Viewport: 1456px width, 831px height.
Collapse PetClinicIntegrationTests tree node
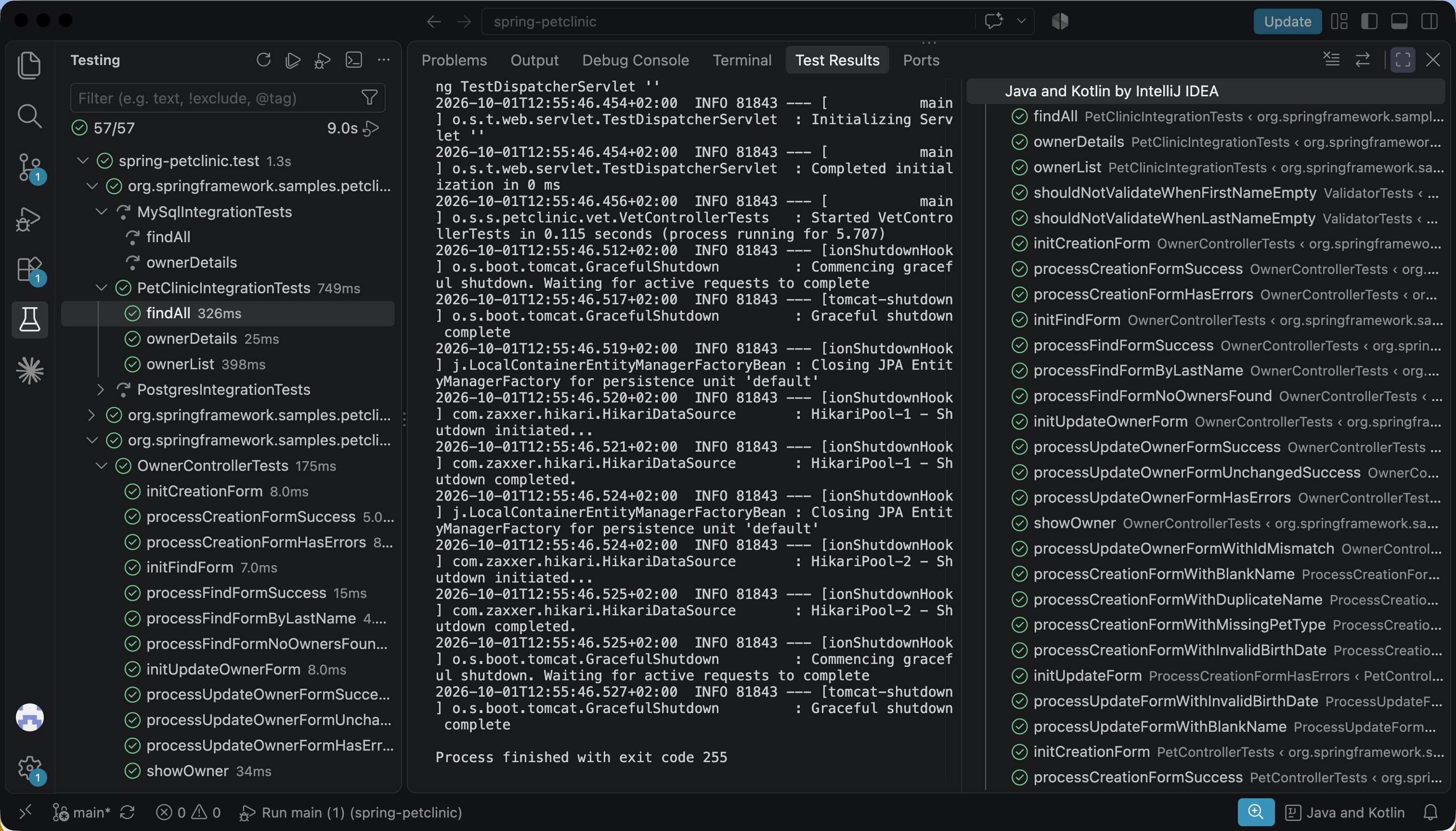(x=101, y=287)
